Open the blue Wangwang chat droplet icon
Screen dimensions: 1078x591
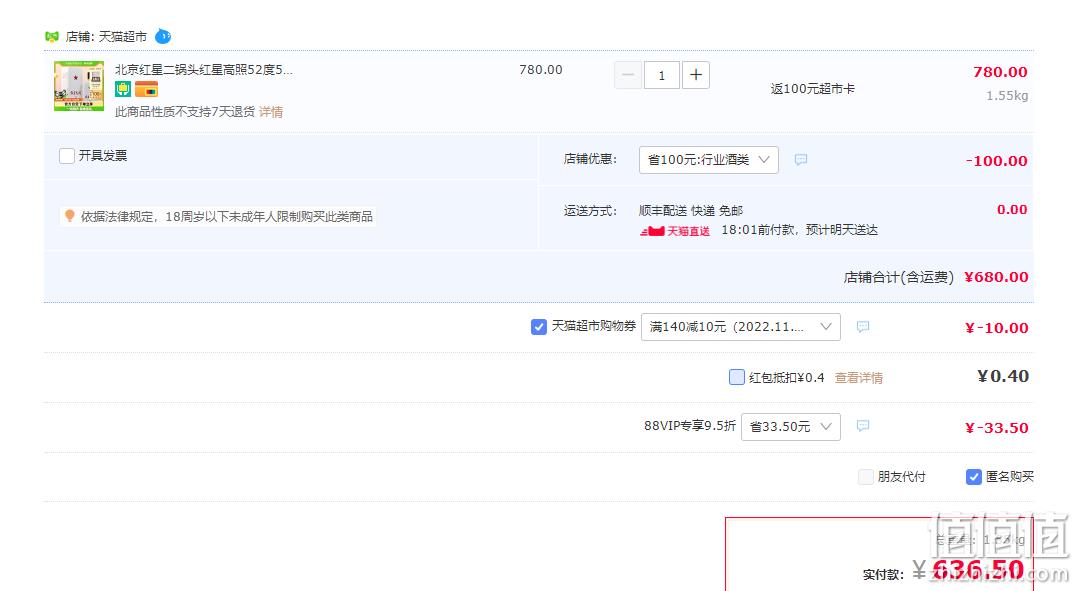[x=163, y=36]
